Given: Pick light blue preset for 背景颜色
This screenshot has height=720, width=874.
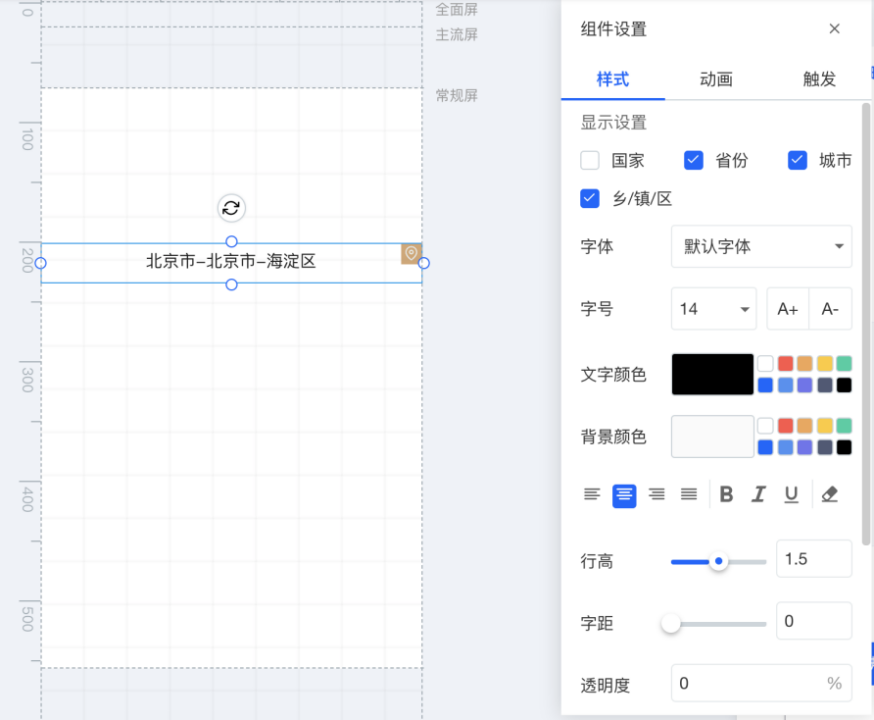Looking at the screenshot, I should click(x=785, y=447).
